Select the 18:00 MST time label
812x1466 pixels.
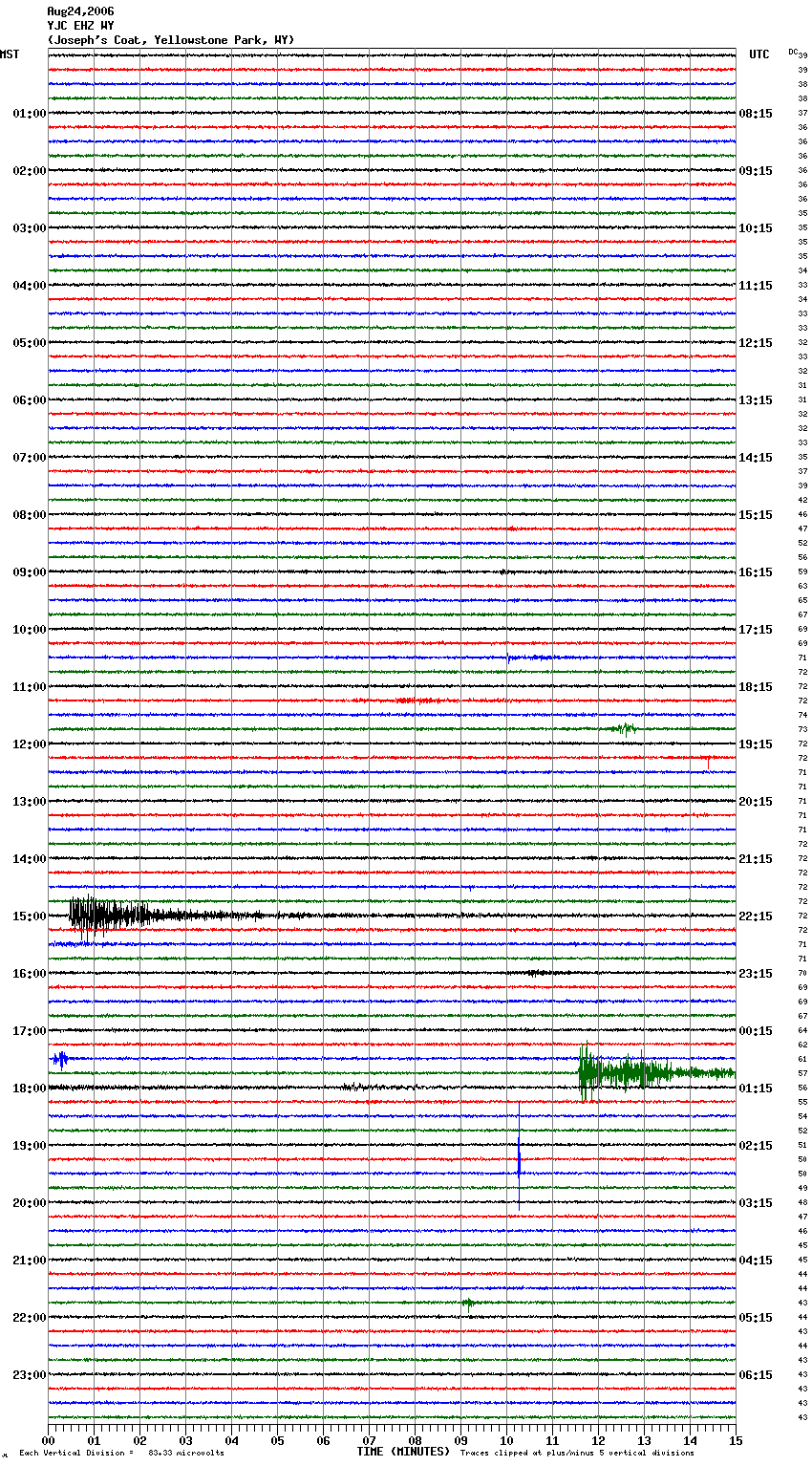(30, 1089)
